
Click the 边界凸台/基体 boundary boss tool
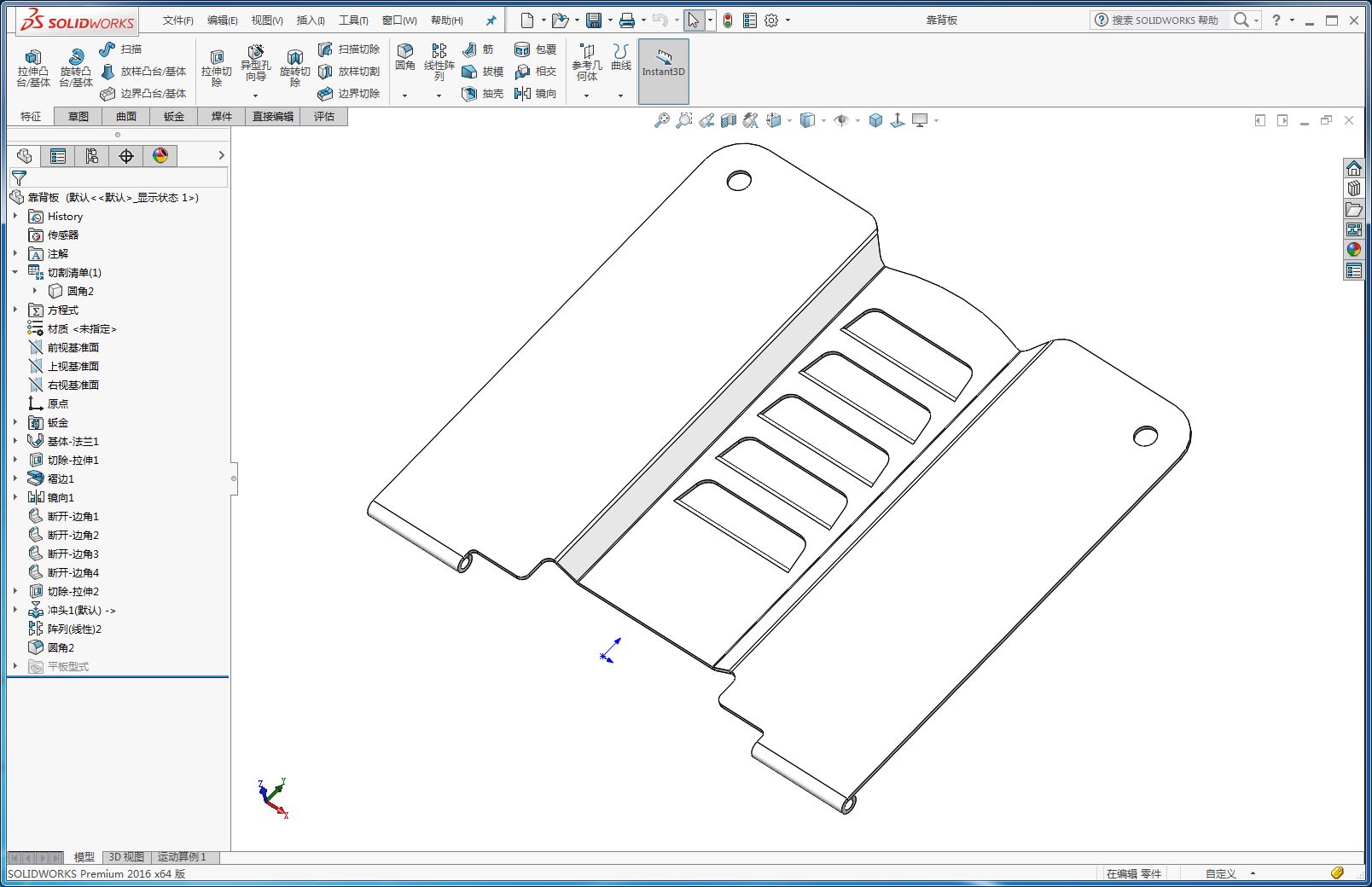[142, 94]
